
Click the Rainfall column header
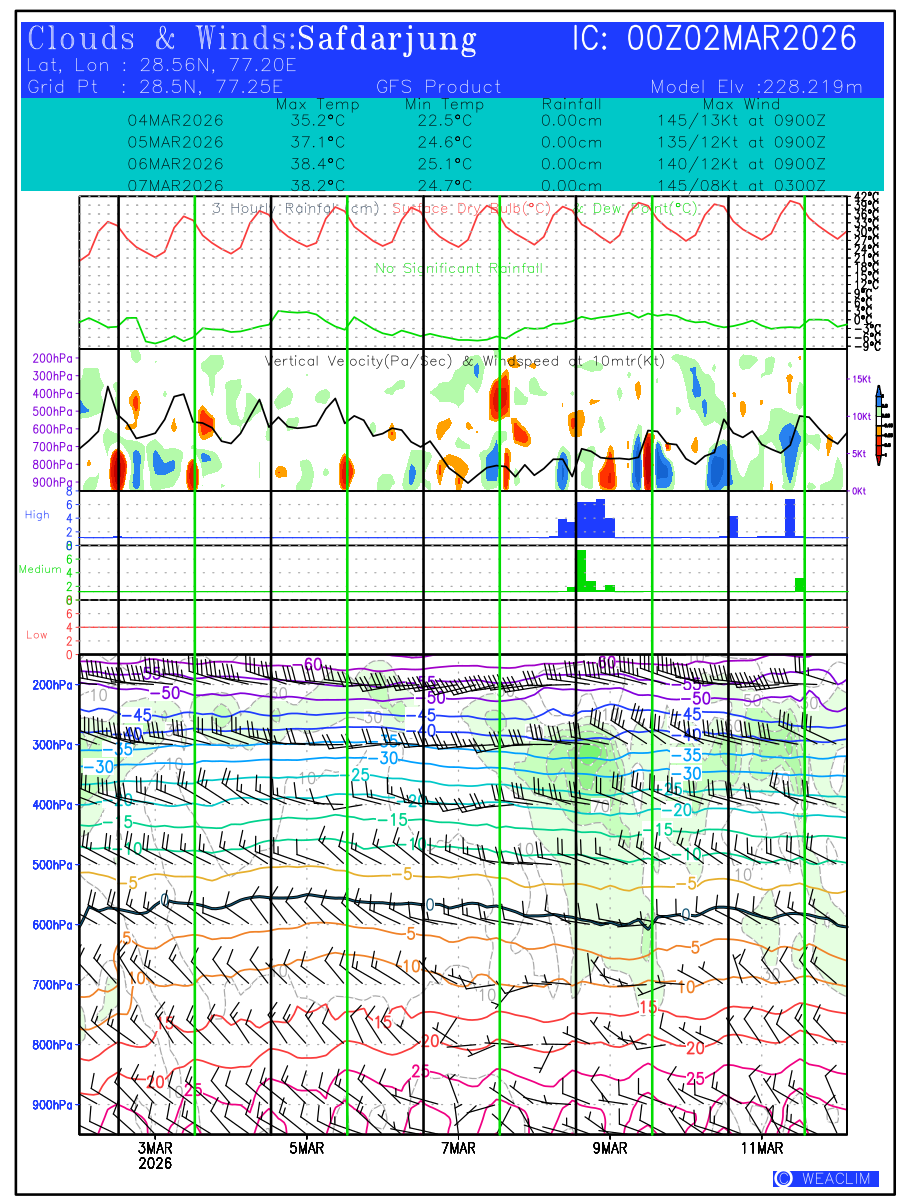(x=571, y=104)
